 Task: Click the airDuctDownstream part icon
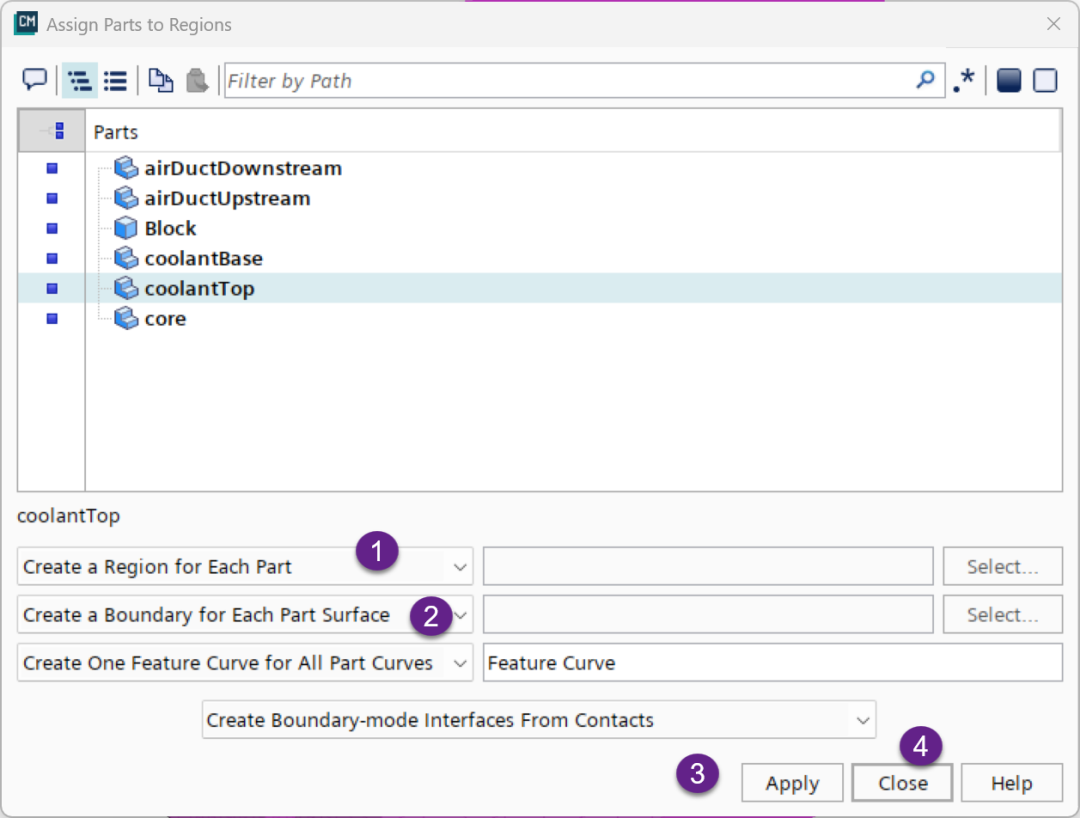tap(125, 167)
